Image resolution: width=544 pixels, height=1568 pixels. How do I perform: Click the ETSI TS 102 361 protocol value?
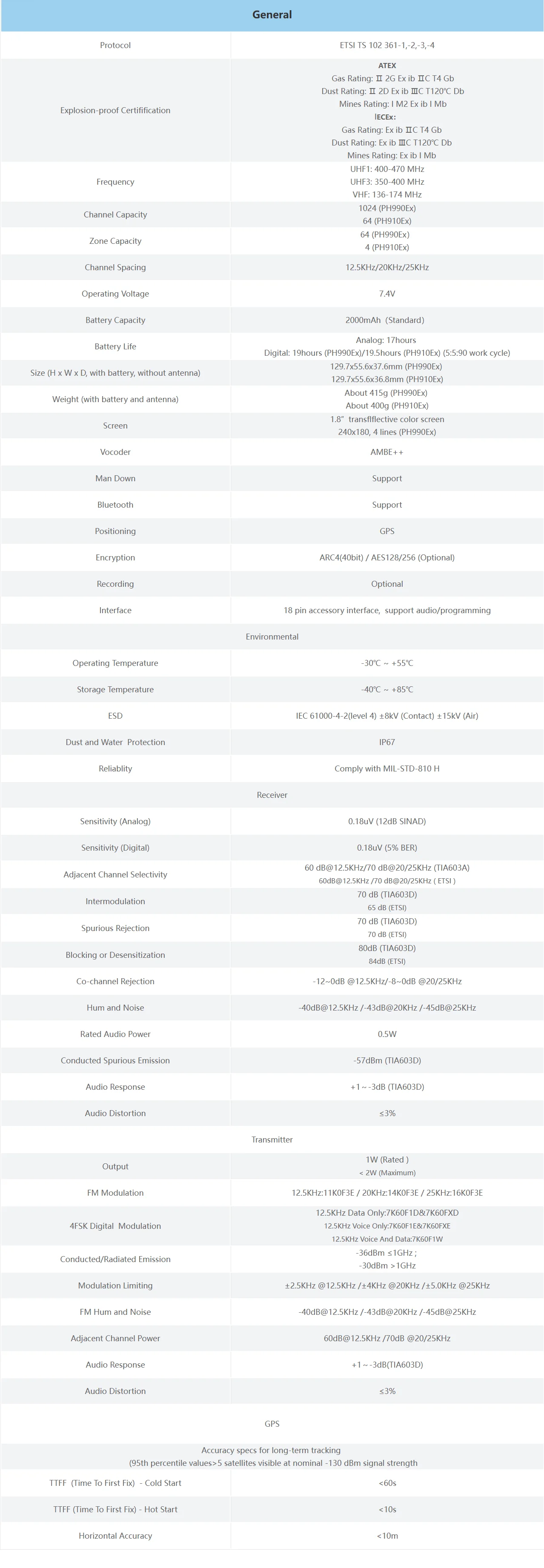click(387, 45)
